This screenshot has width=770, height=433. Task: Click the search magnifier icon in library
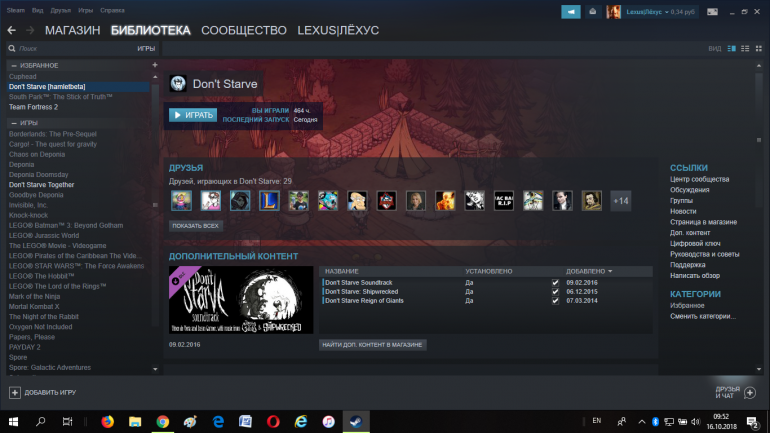tap(12, 49)
